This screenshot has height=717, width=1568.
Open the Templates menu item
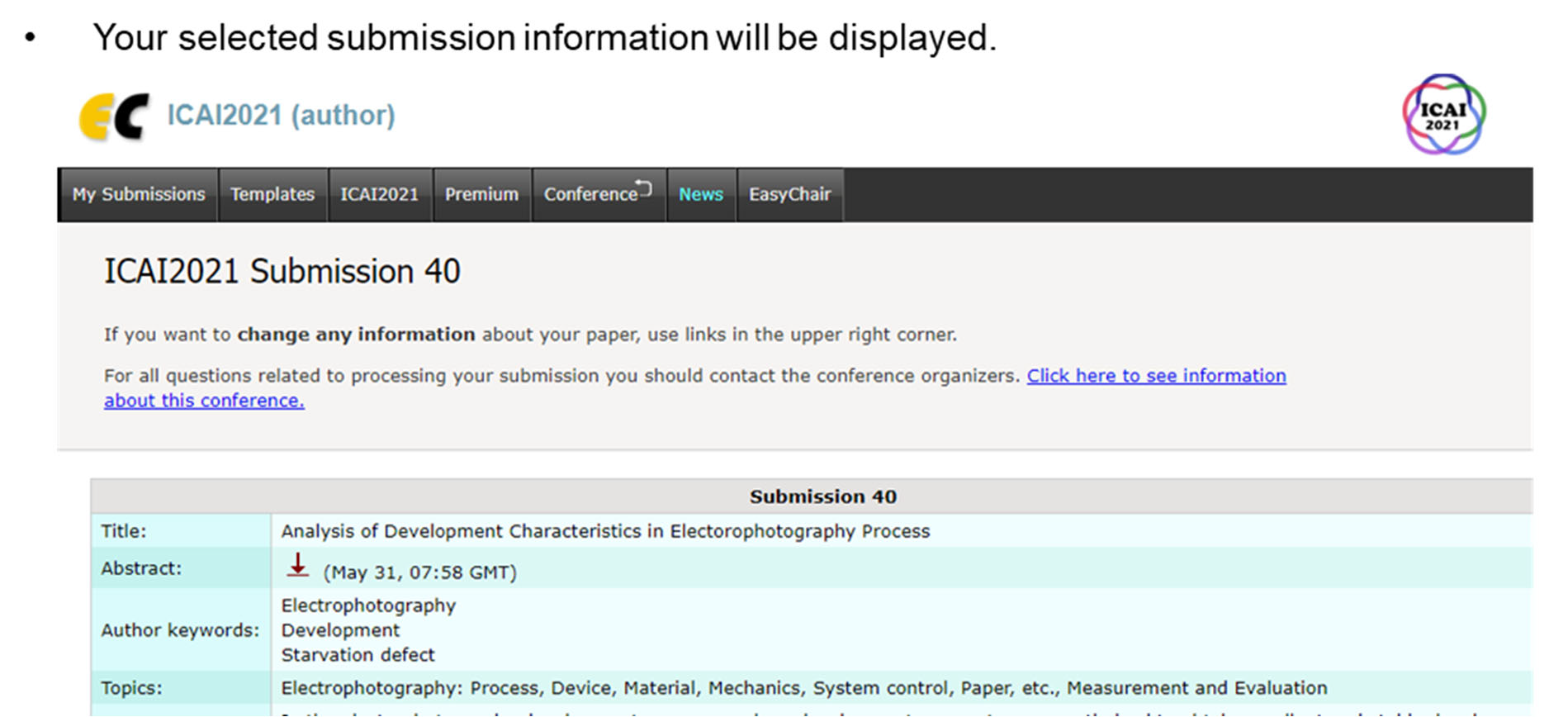point(272,195)
